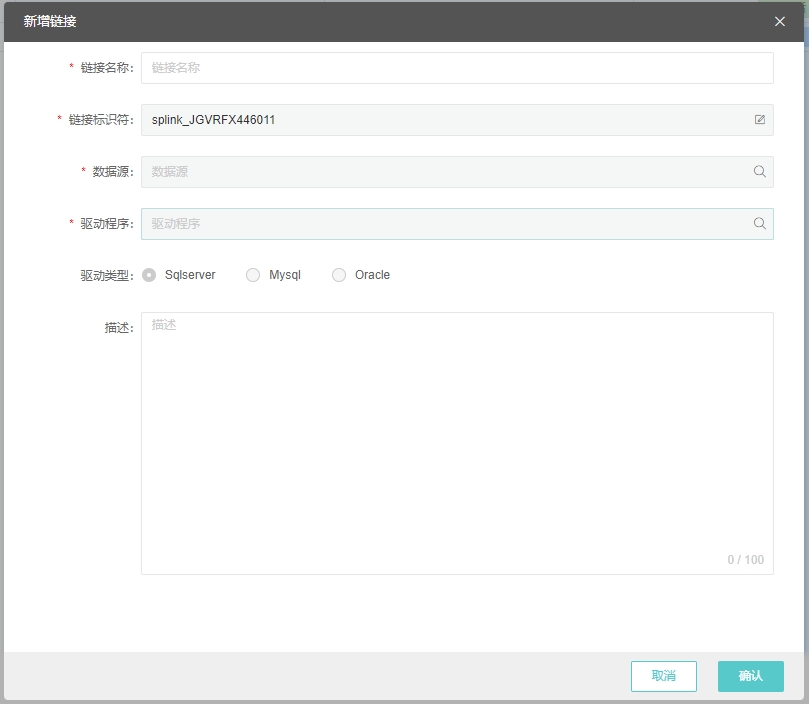Click the 驱动程序 field label
Screen dimensions: 809x704
107,224
